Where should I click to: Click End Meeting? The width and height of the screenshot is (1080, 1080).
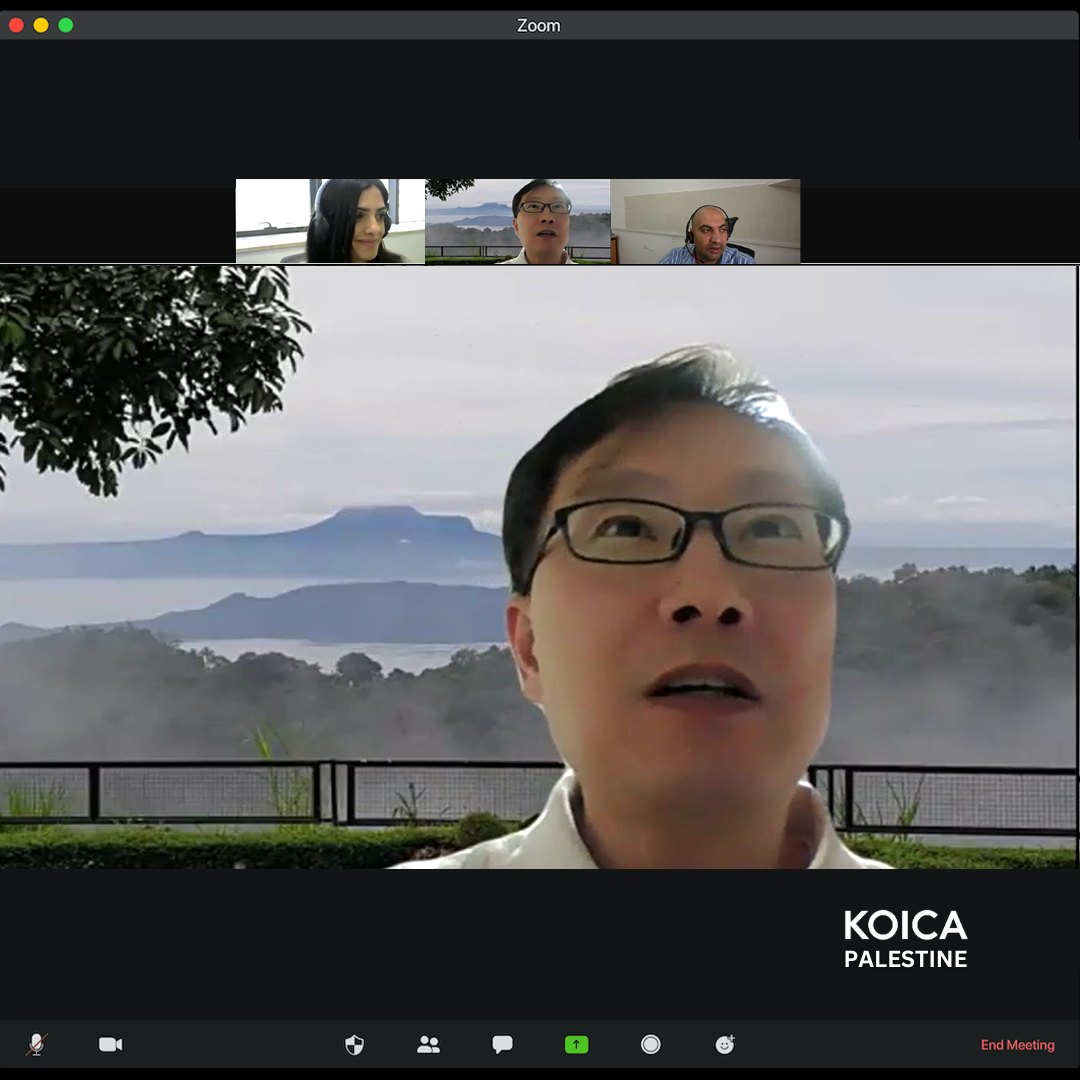tap(1017, 1045)
